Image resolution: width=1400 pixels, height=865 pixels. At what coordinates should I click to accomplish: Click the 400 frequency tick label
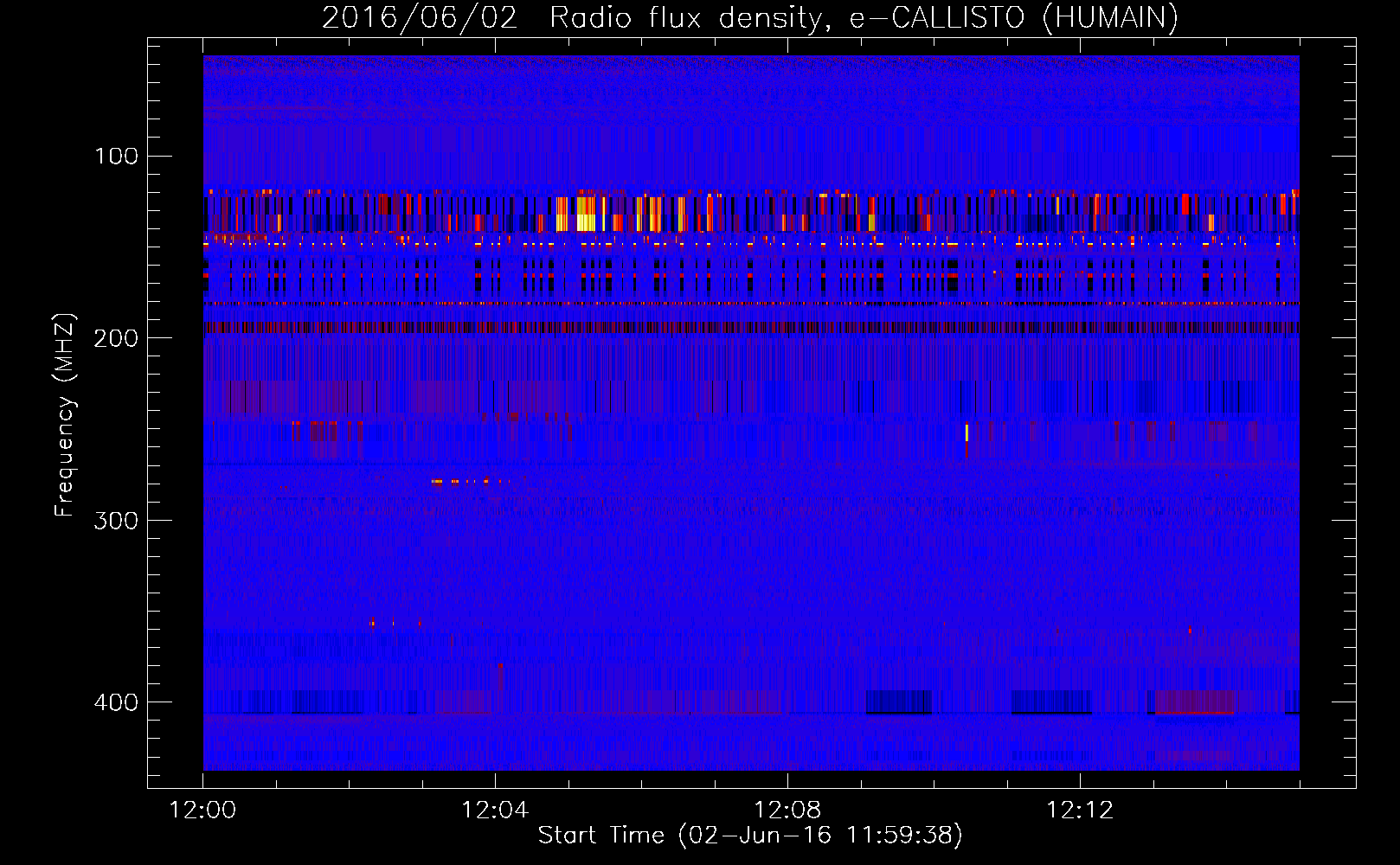tap(116, 702)
